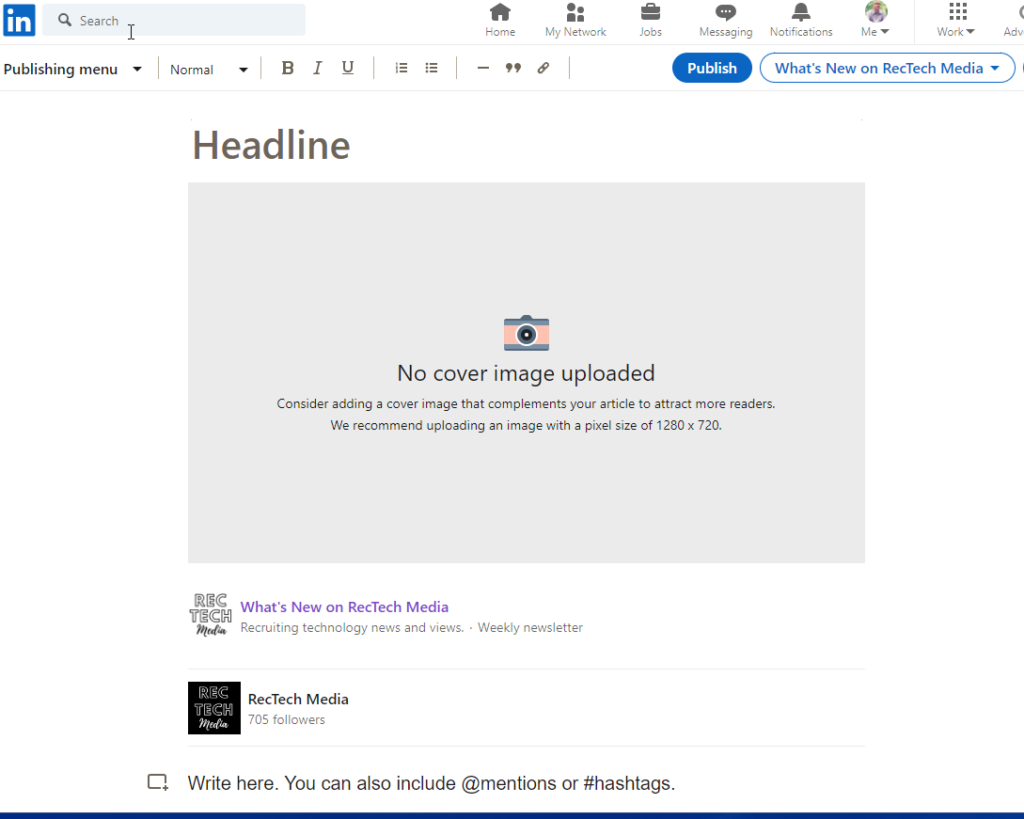This screenshot has height=819, width=1024.
Task: Expand the Publishing menu
Action: click(x=72, y=69)
